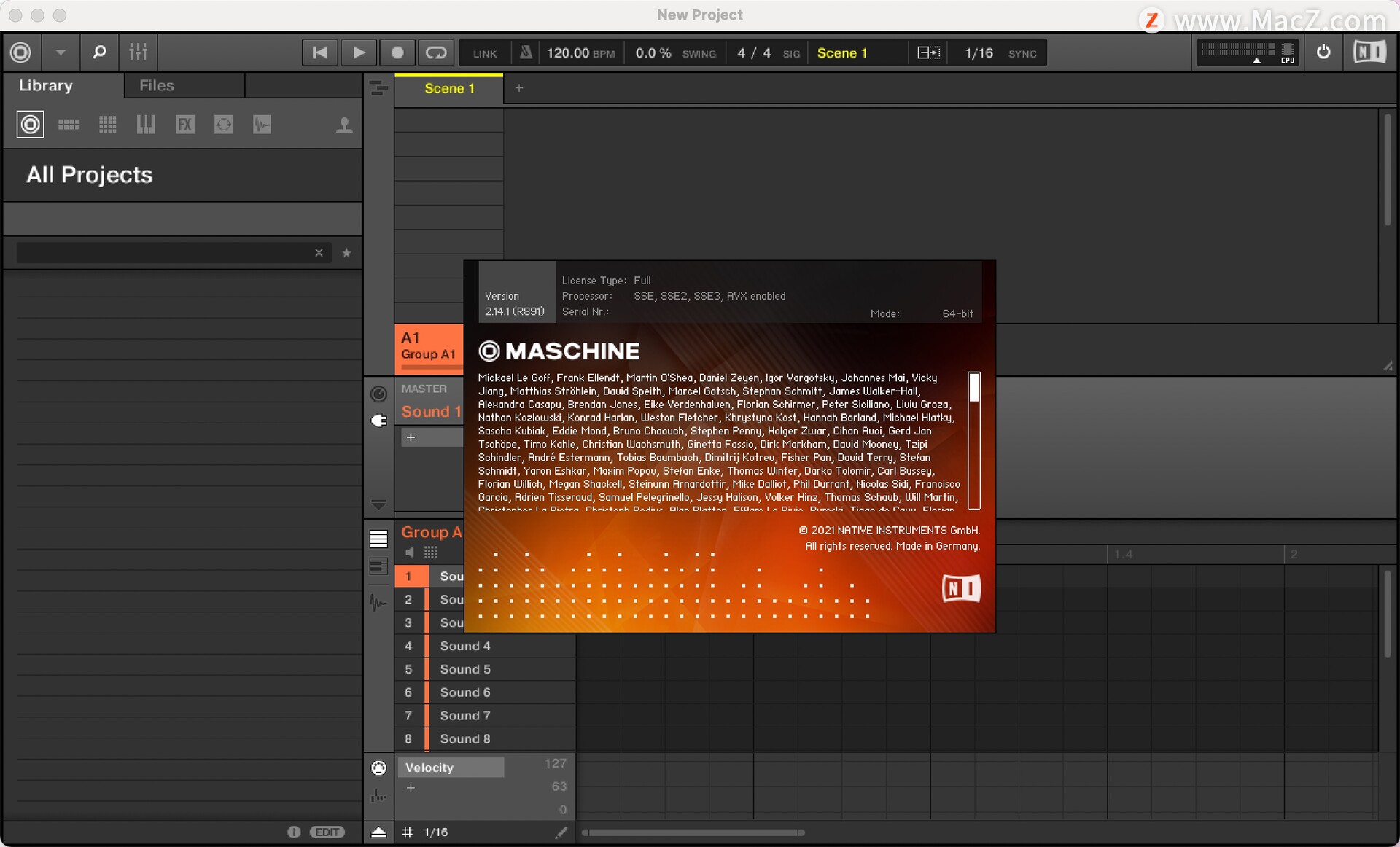Switch to the Files tab
Viewport: 1400px width, 847px height.
click(x=156, y=85)
